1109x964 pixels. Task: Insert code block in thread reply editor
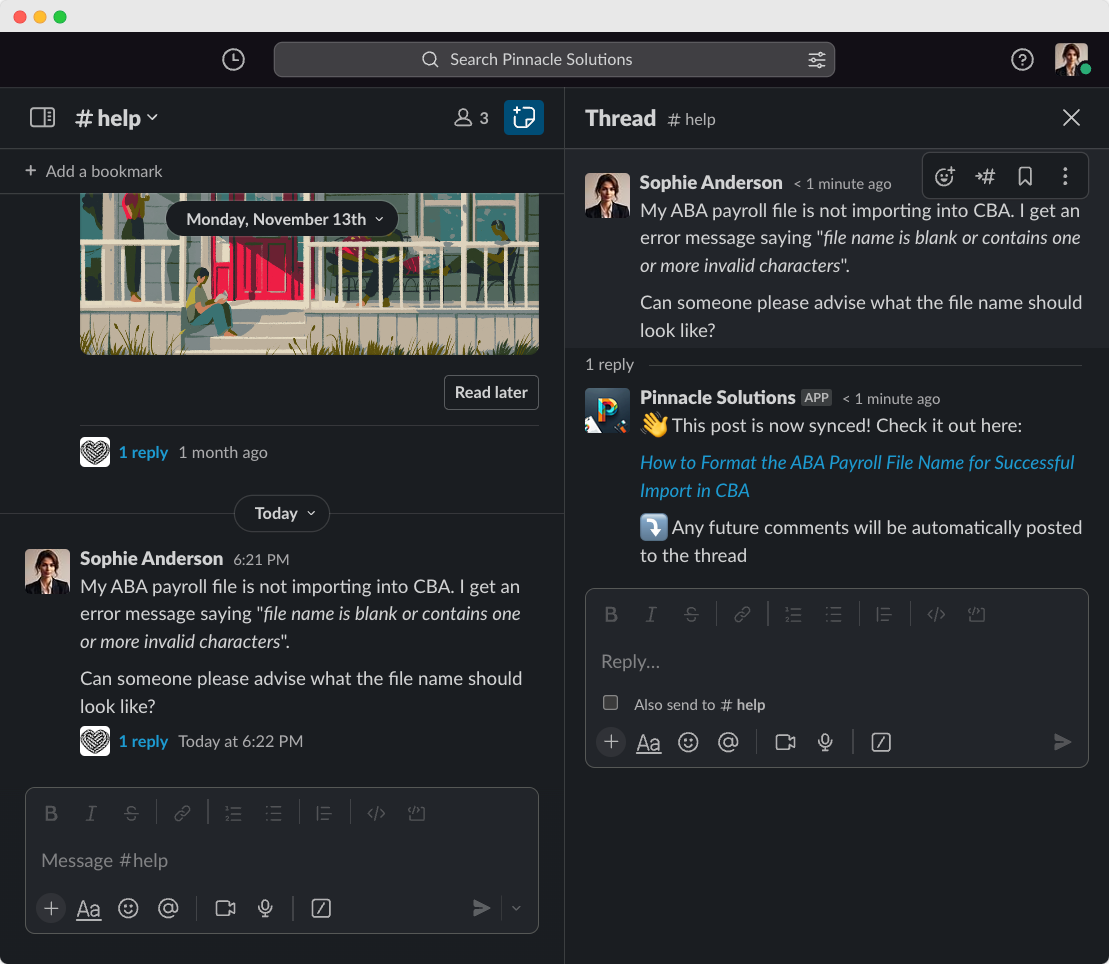click(x=976, y=615)
